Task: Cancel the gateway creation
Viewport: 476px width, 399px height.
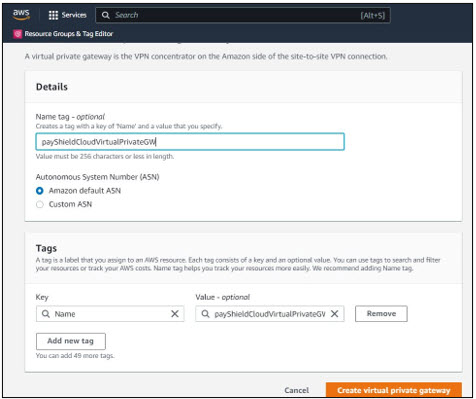Action: pos(296,390)
